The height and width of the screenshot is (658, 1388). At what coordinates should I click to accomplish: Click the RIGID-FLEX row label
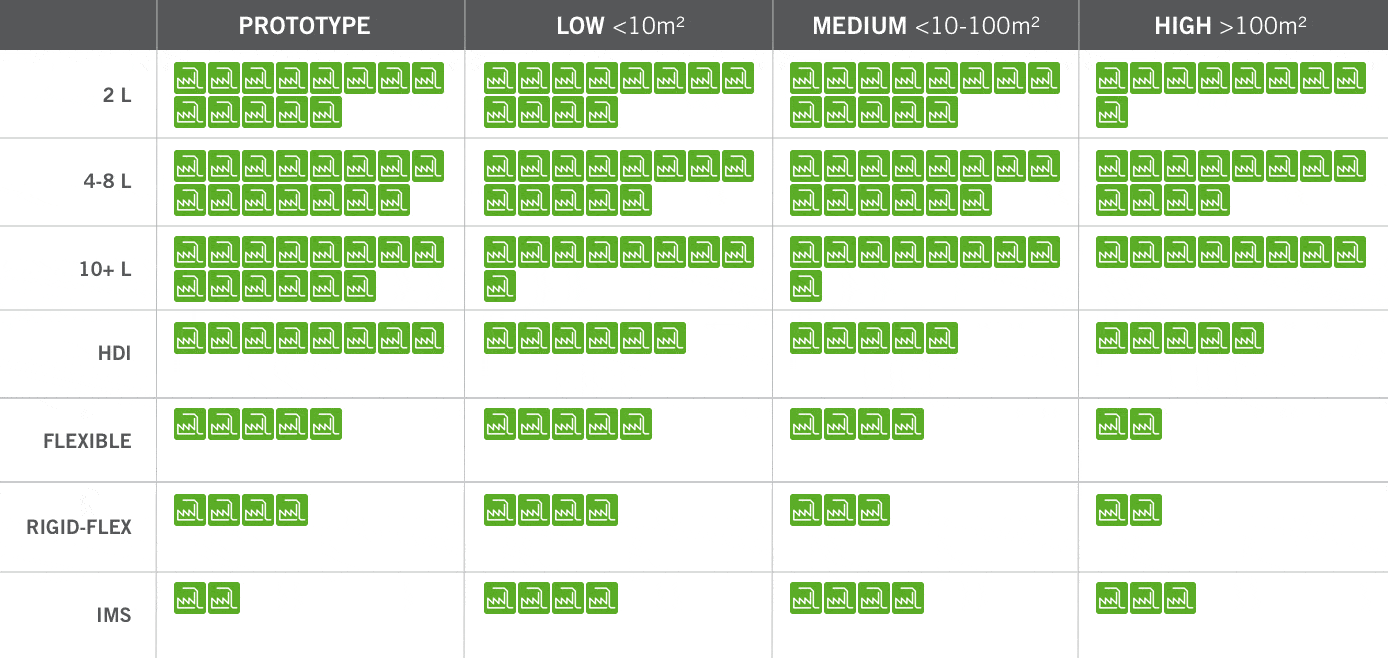79,527
